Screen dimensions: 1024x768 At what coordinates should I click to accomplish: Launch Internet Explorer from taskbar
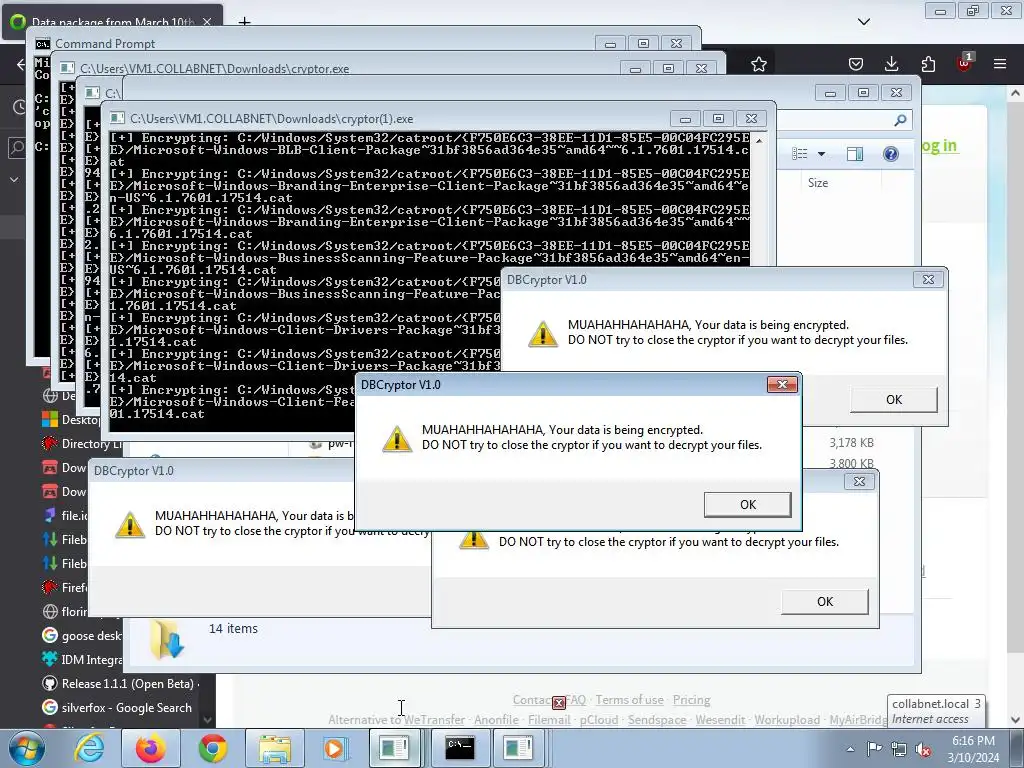[89, 748]
